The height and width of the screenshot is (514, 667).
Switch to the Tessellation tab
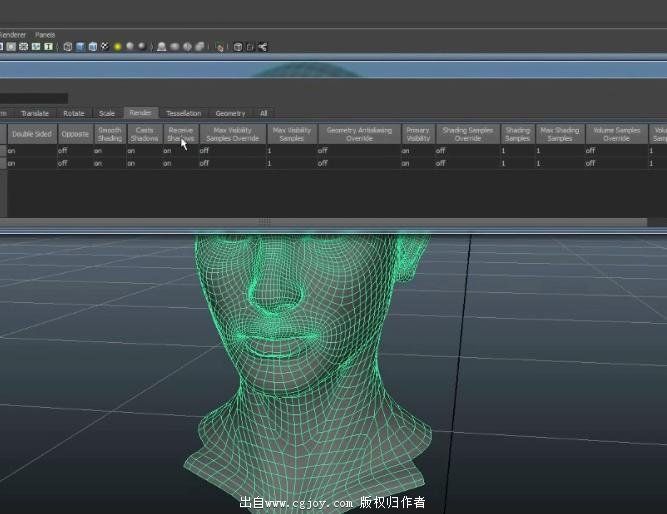pyautogui.click(x=183, y=113)
